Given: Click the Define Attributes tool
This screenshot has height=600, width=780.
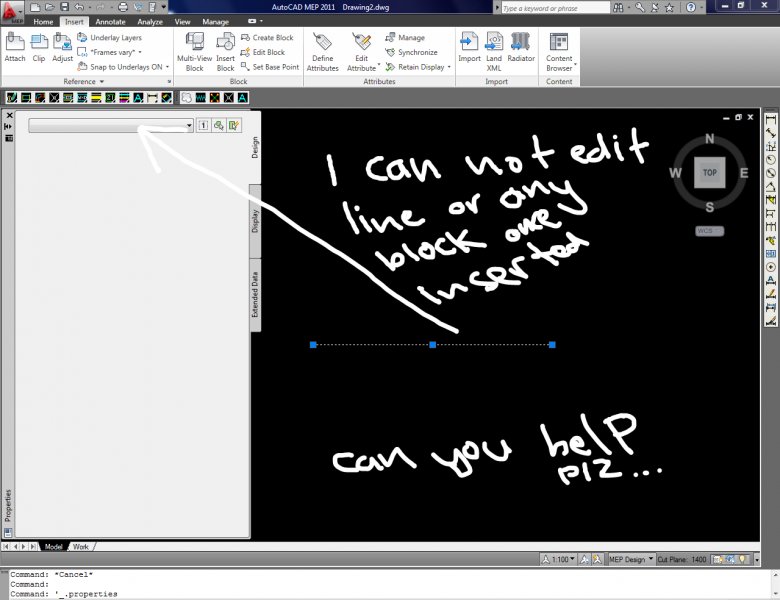Looking at the screenshot, I should tap(322, 52).
